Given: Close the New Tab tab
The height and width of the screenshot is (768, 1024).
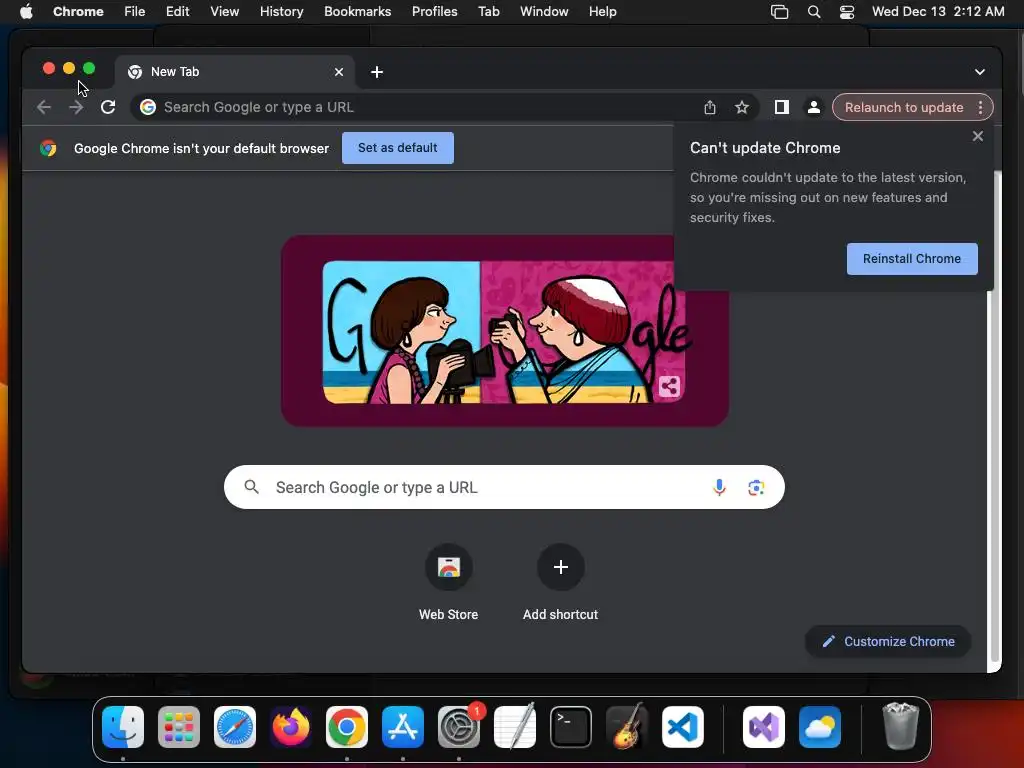Looking at the screenshot, I should 339,72.
